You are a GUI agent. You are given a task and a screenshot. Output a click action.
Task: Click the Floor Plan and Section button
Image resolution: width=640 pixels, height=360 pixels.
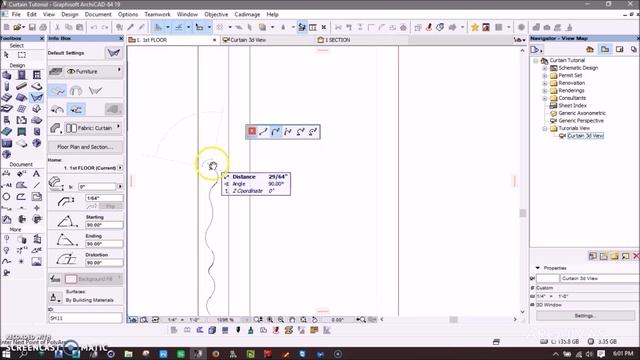tap(85, 147)
